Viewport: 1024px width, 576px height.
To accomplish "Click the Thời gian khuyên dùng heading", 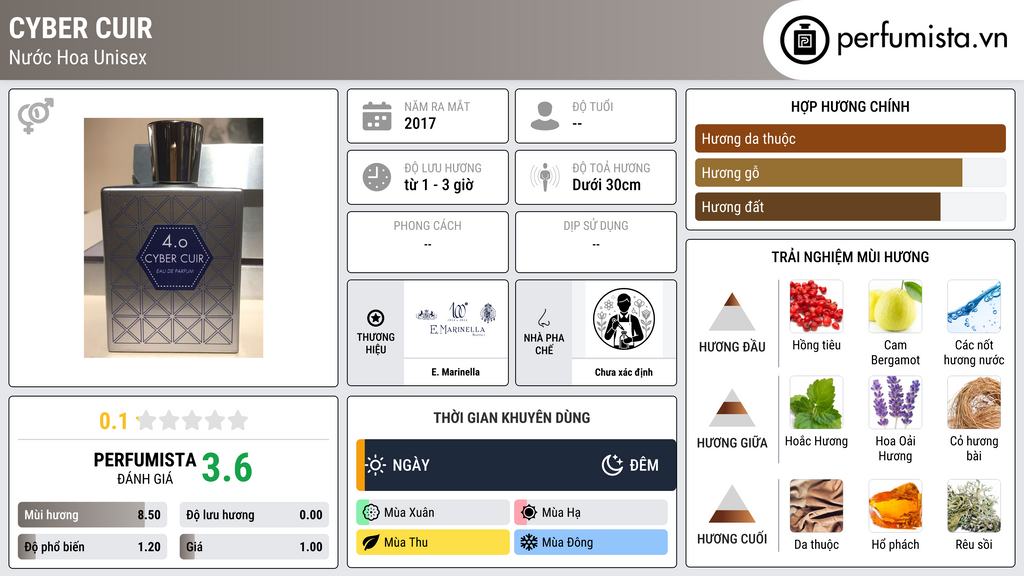I will coord(512,417).
